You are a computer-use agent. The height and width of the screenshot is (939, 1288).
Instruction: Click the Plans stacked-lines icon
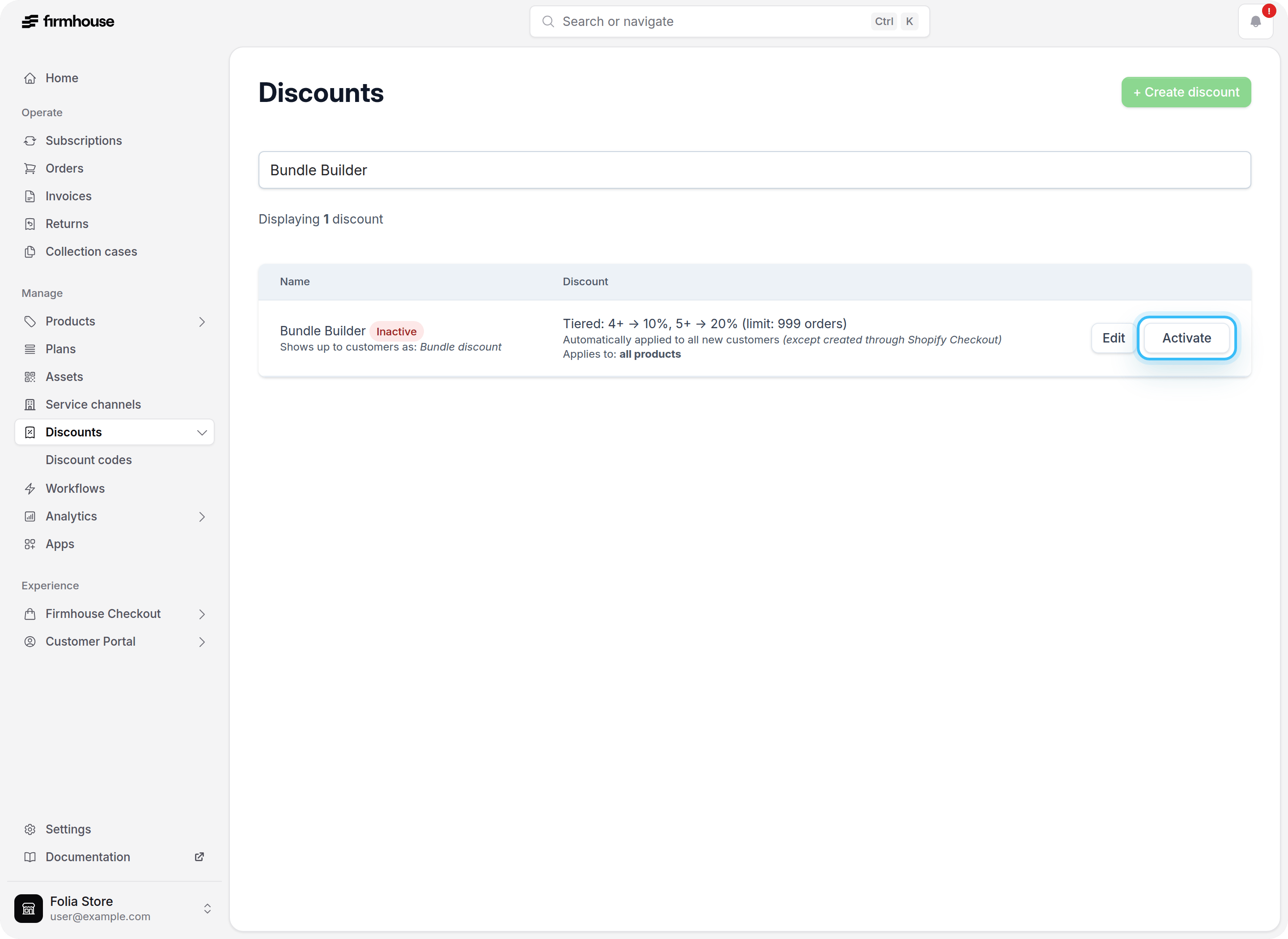click(x=30, y=350)
